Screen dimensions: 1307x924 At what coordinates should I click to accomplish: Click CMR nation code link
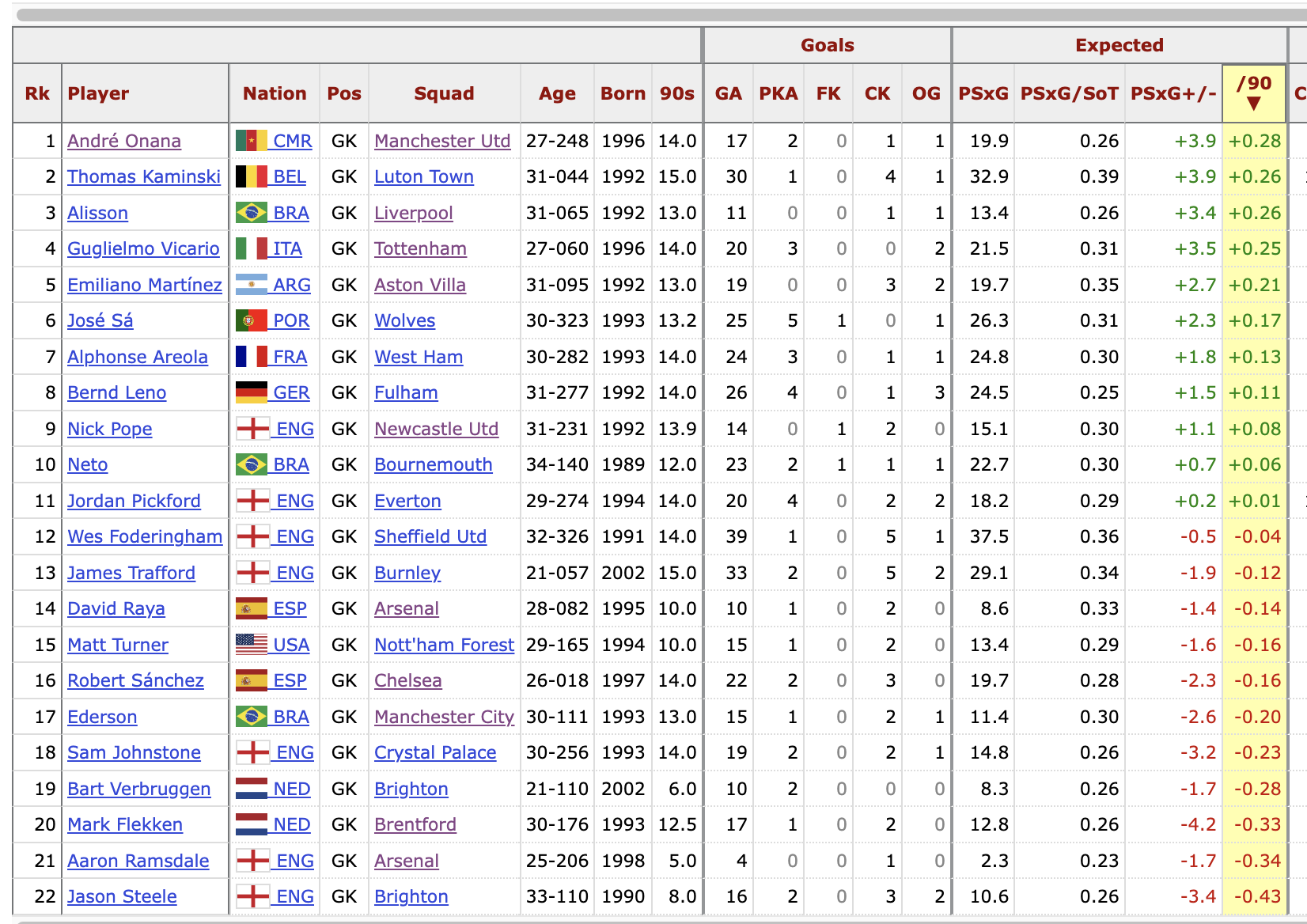coord(293,141)
